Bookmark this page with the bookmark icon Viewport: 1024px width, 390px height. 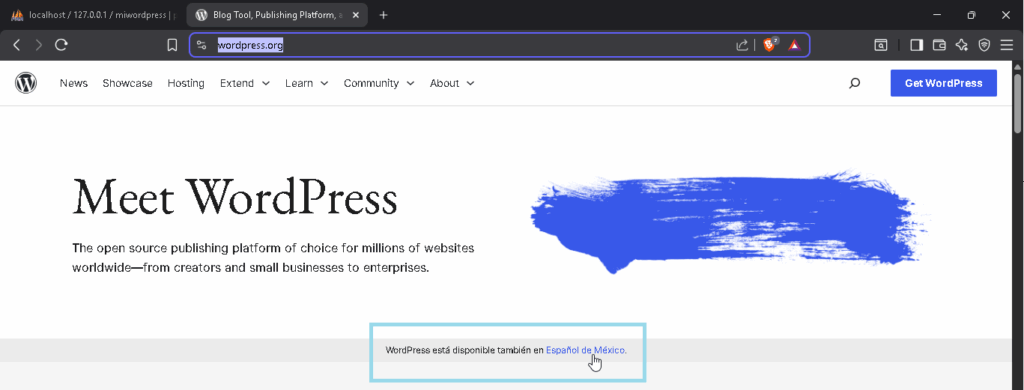(172, 45)
